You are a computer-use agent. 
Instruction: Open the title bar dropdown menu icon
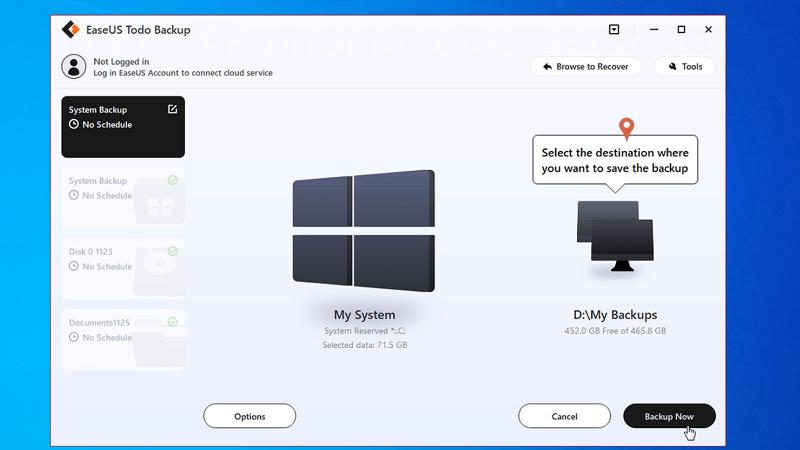(x=614, y=30)
